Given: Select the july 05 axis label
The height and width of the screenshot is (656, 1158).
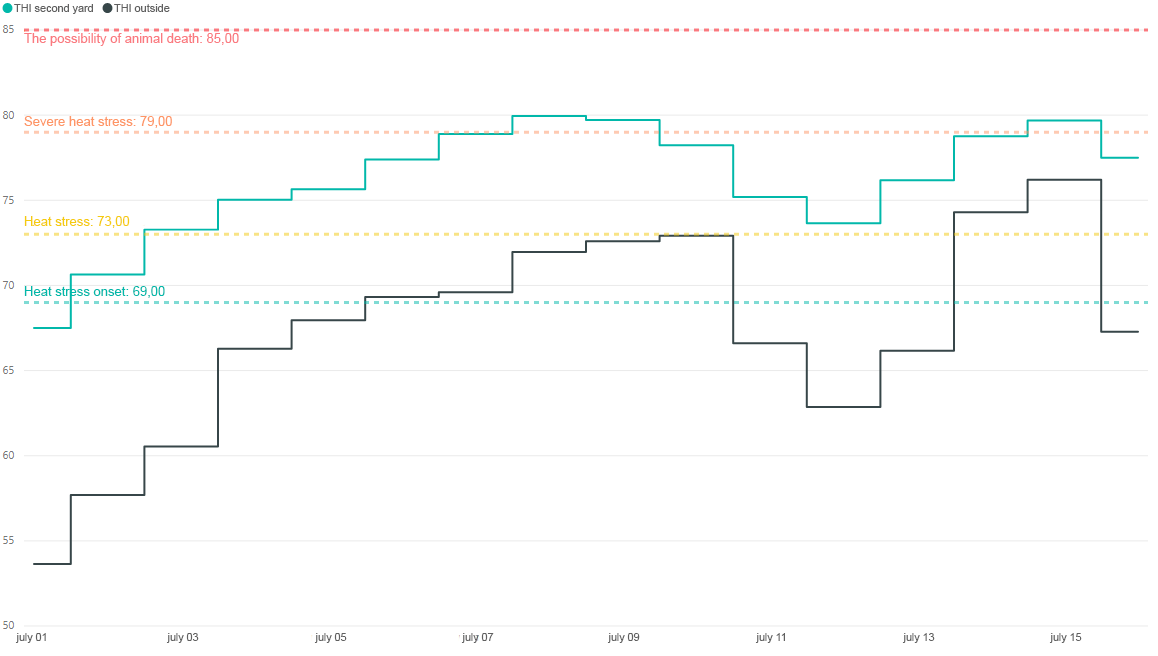Looking at the screenshot, I should [x=330, y=638].
